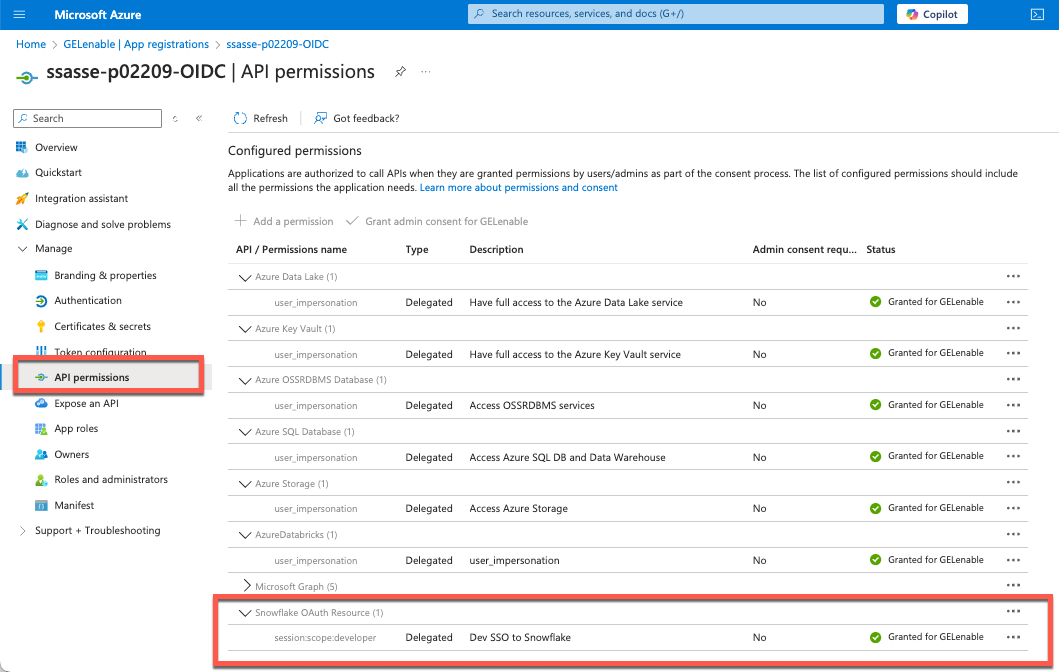Expand the Microsoft Graph permissions group
This screenshot has height=672, width=1059.
[x=247, y=586]
